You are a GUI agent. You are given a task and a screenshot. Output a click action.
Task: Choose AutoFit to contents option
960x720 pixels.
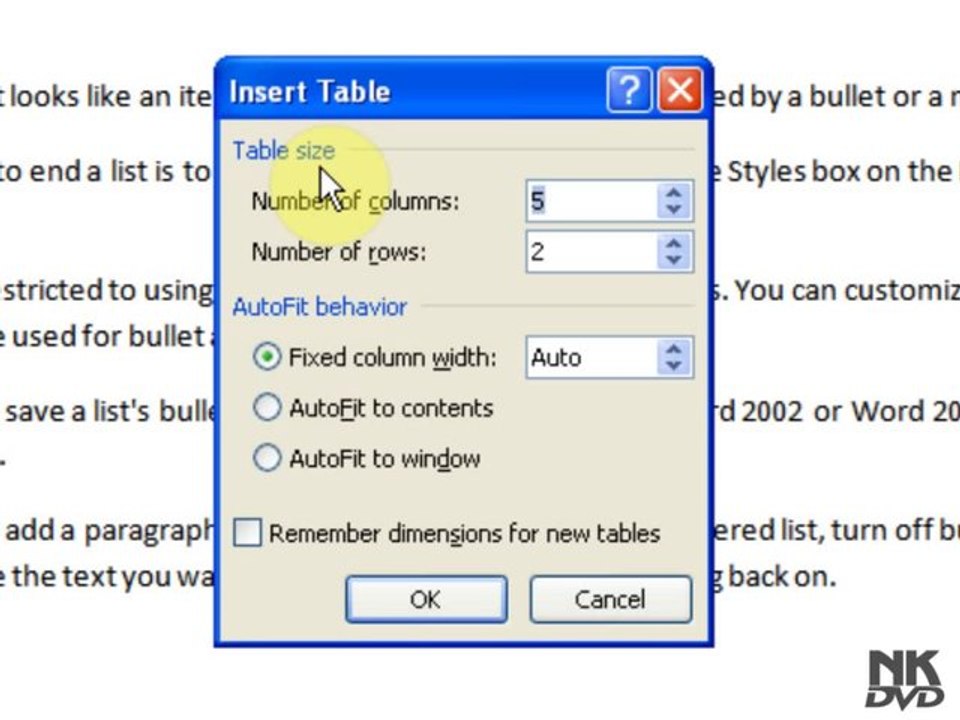point(267,407)
